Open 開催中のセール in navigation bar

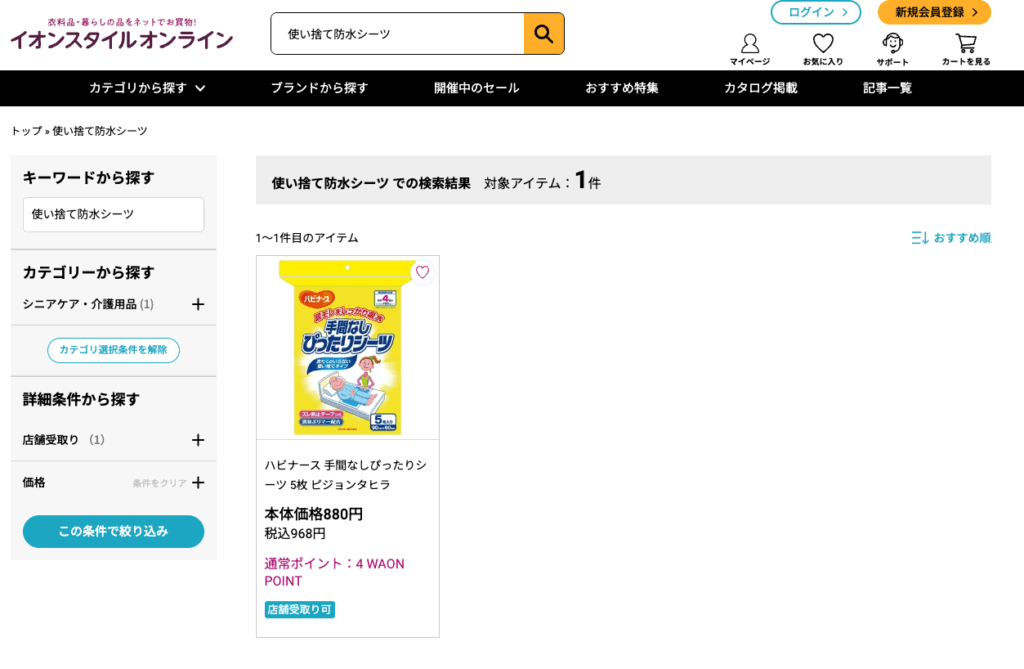(x=477, y=88)
